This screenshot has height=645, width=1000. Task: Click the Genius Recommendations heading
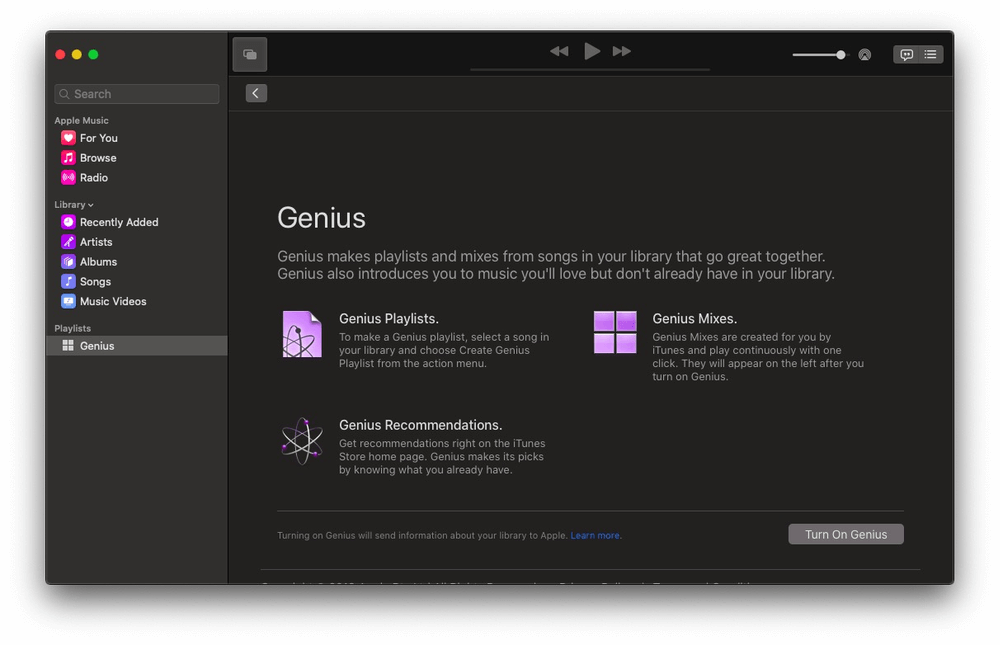pos(421,425)
